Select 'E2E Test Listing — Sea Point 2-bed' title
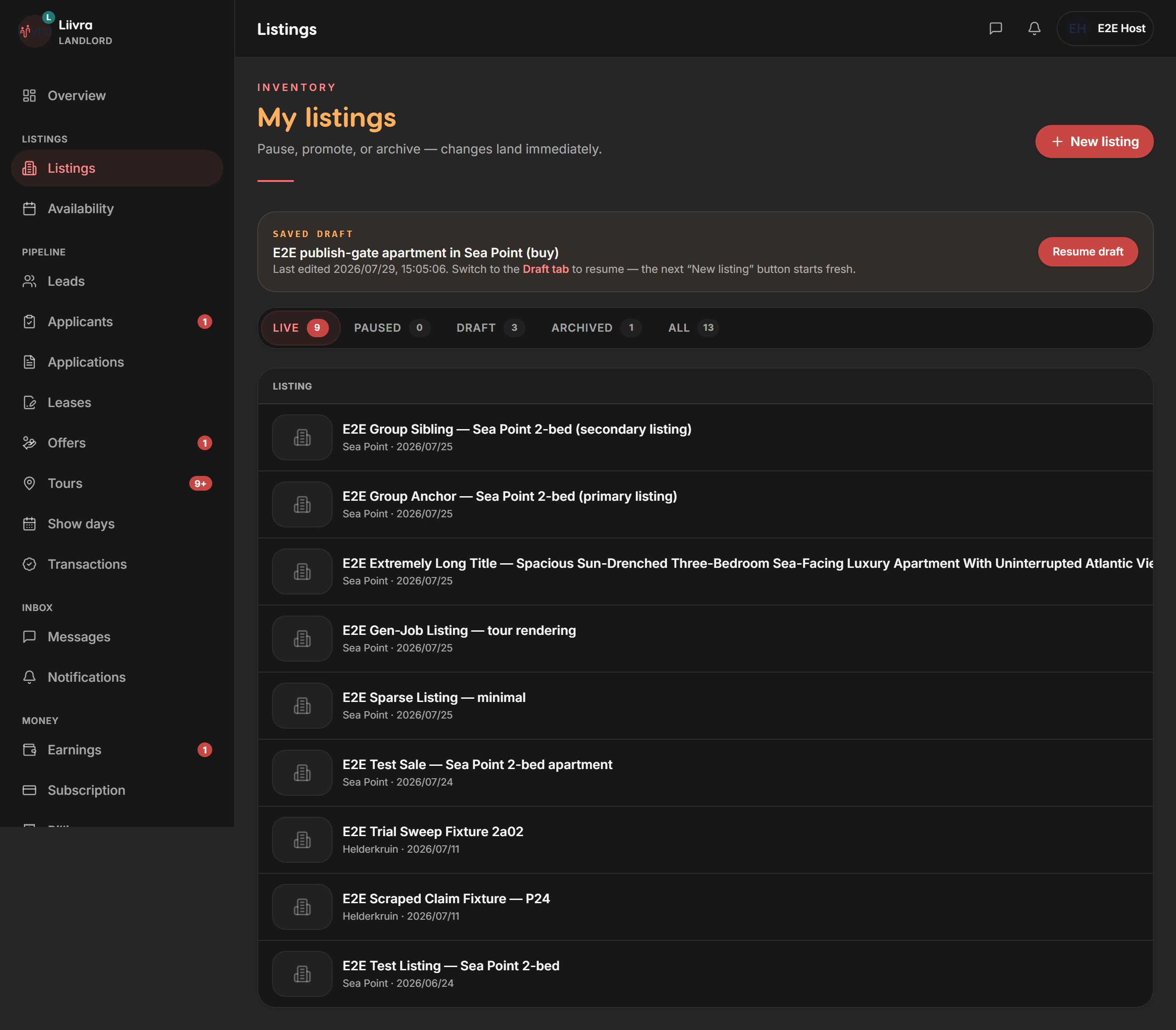Screen dimensions: 1176x1030 [451, 966]
